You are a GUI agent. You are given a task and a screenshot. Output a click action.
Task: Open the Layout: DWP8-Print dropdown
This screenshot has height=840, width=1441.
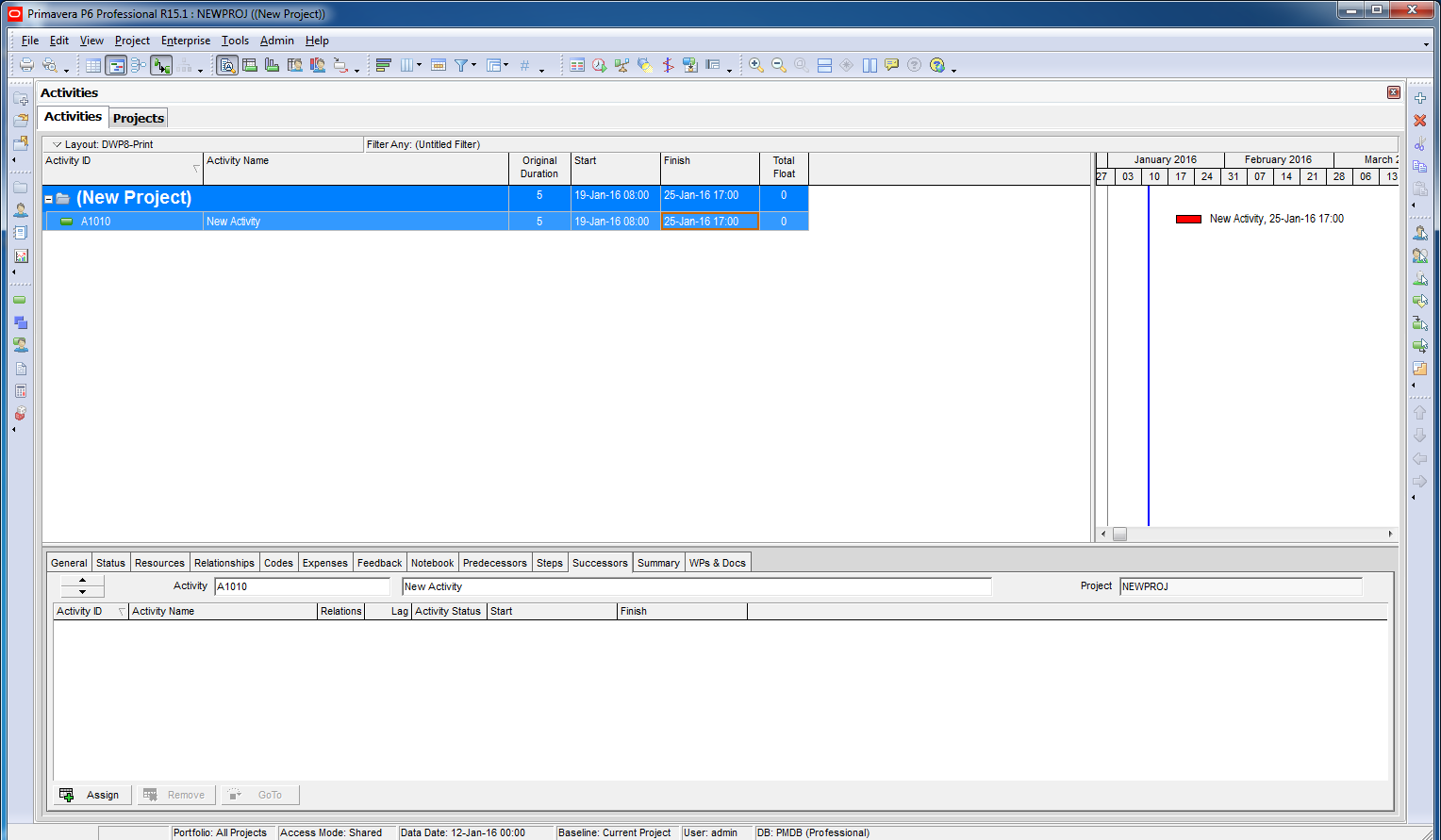[58, 144]
